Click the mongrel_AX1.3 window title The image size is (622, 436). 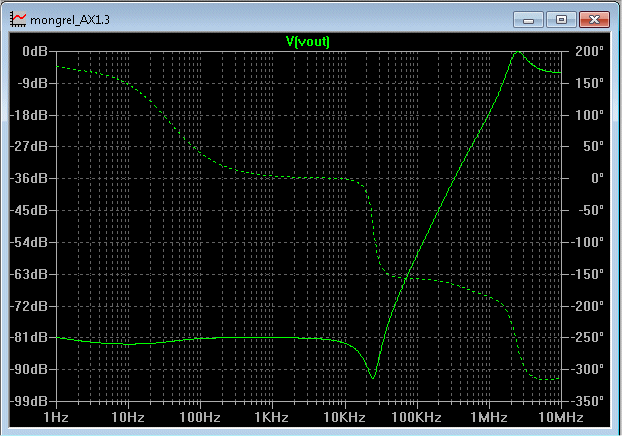tap(70, 20)
